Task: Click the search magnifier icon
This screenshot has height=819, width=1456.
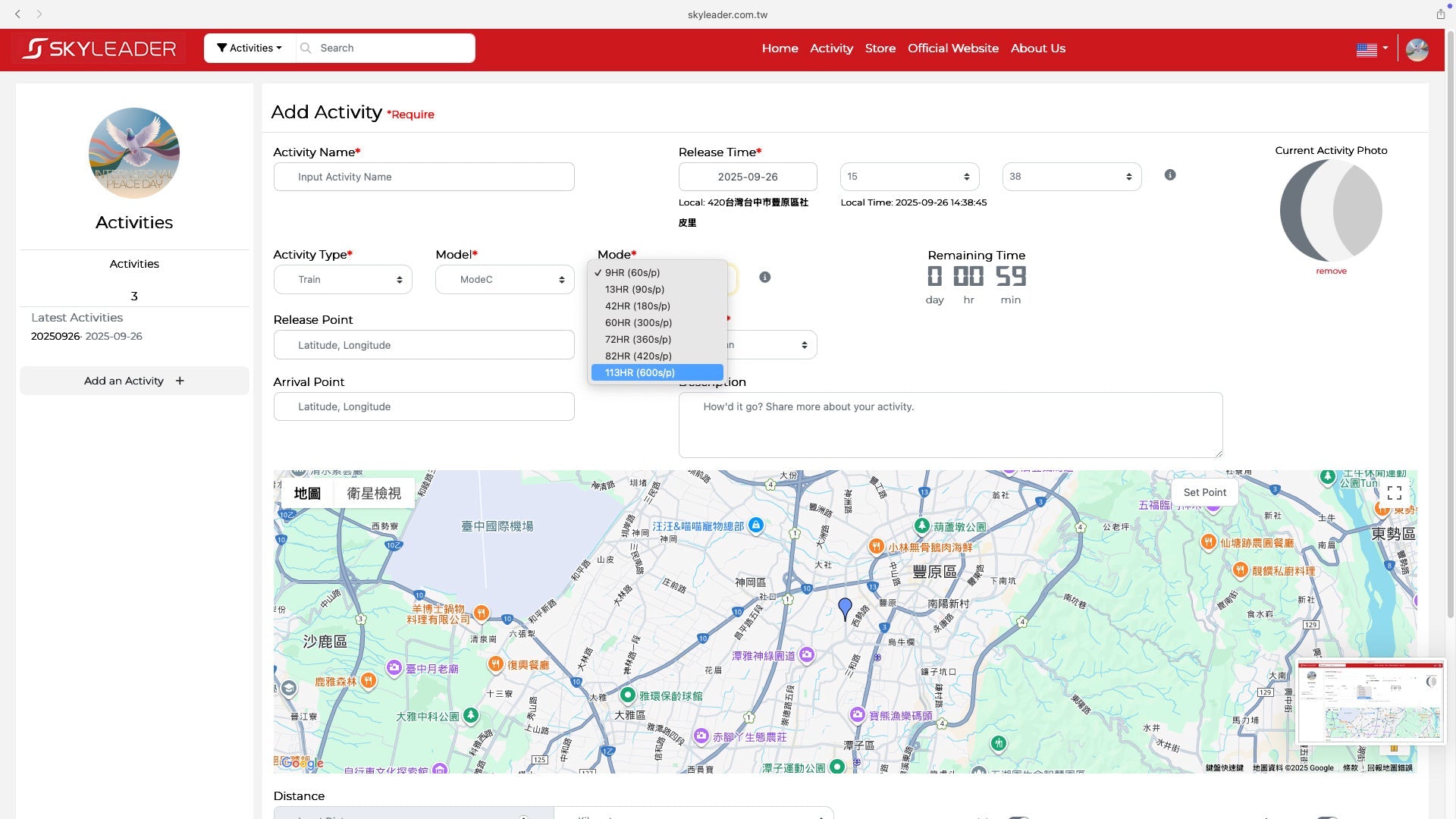Action: click(x=306, y=48)
